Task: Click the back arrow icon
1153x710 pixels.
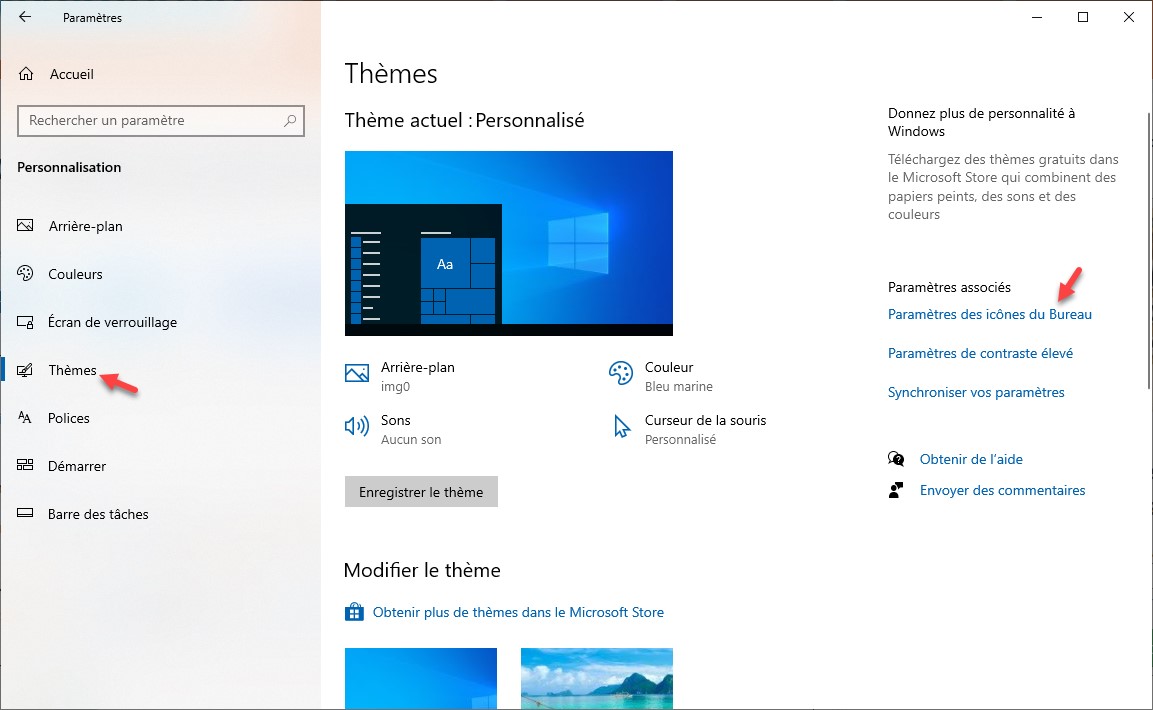Action: (x=25, y=17)
